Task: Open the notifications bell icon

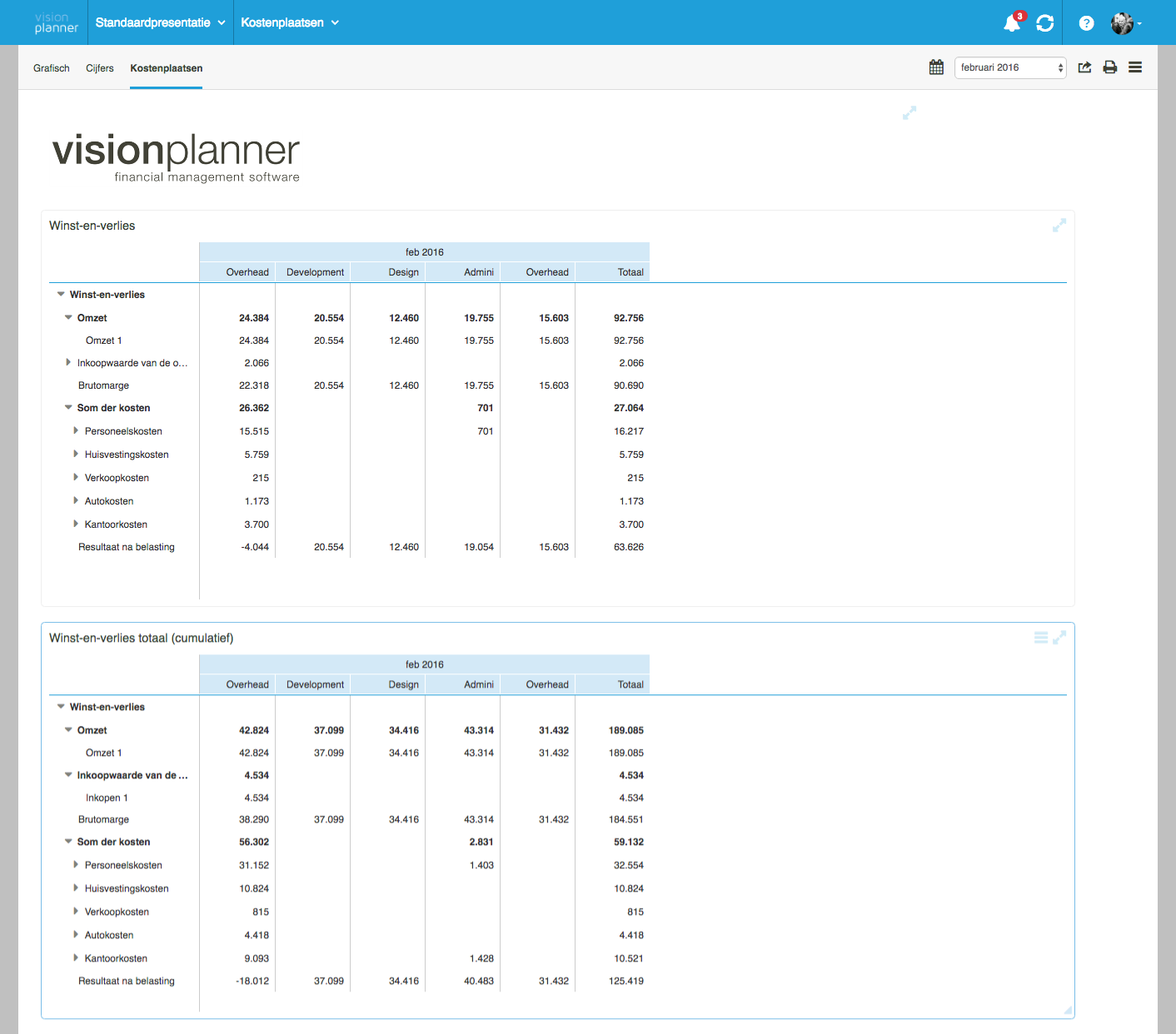Action: 1012,22
